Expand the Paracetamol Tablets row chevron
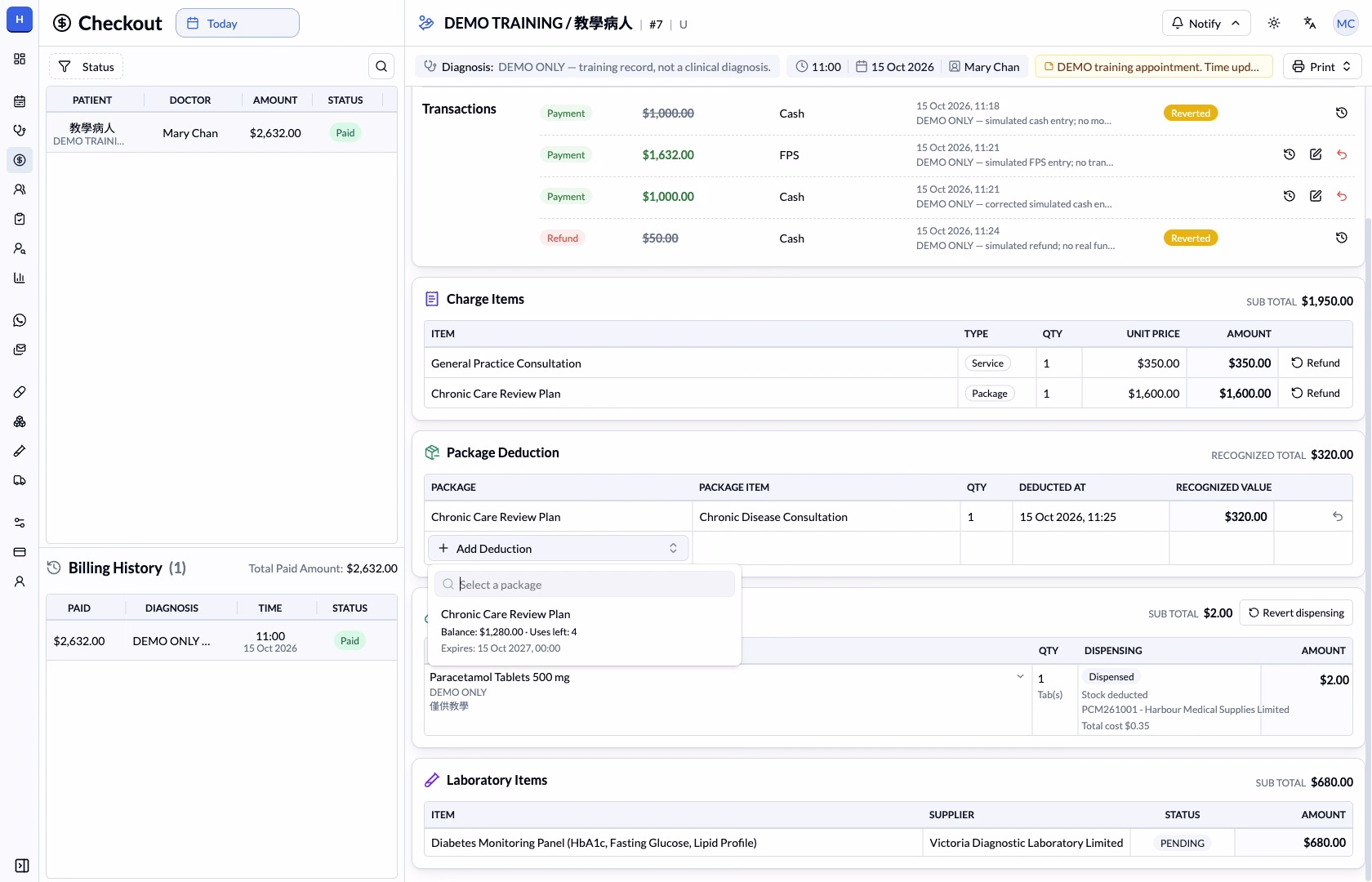Screen dimensions: 1372x882 click(1020, 676)
